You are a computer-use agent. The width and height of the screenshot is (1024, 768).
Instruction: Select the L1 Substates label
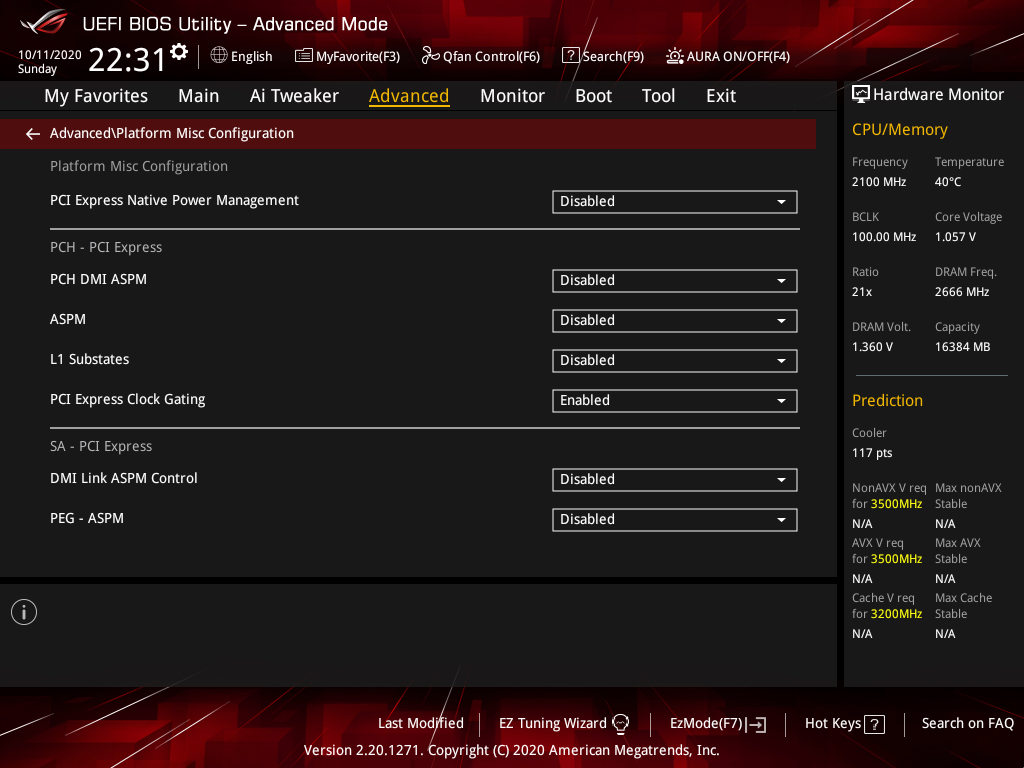click(89, 359)
